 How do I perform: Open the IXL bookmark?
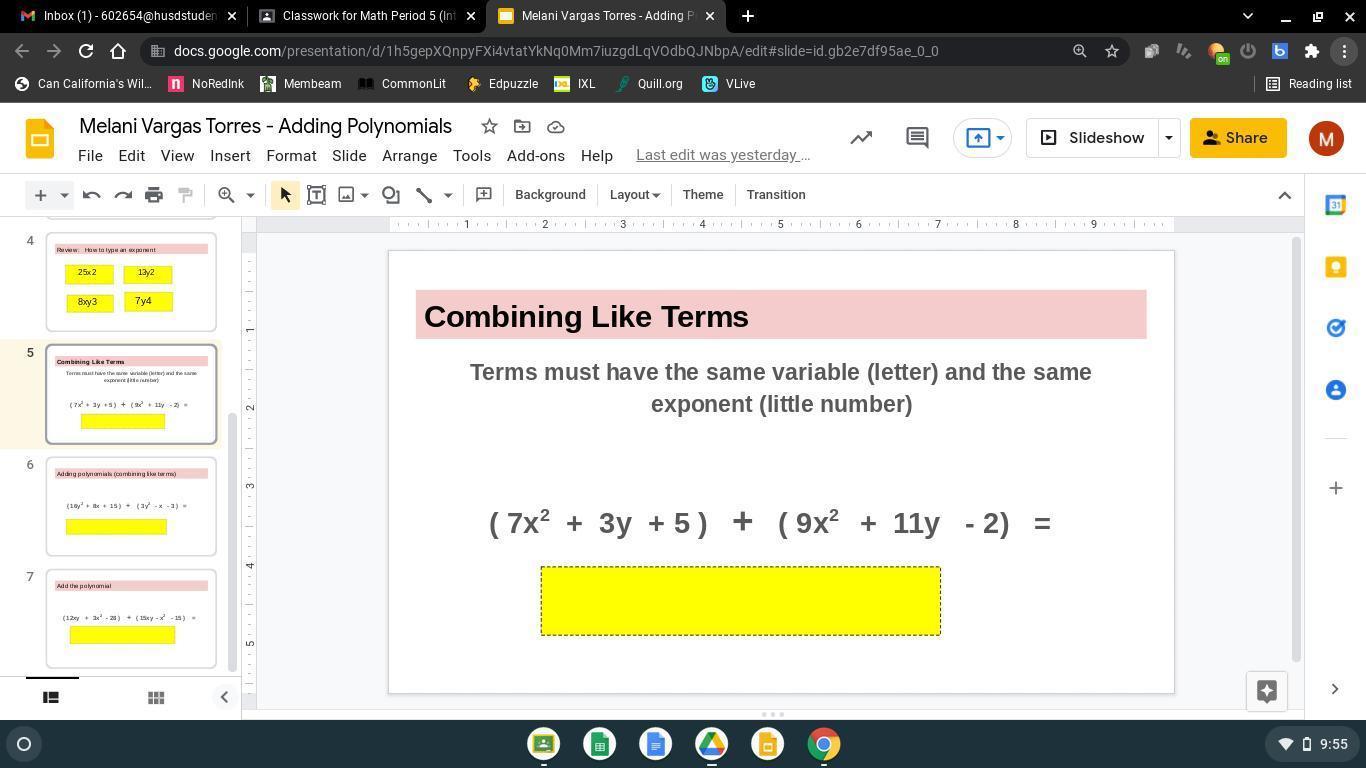(x=575, y=84)
